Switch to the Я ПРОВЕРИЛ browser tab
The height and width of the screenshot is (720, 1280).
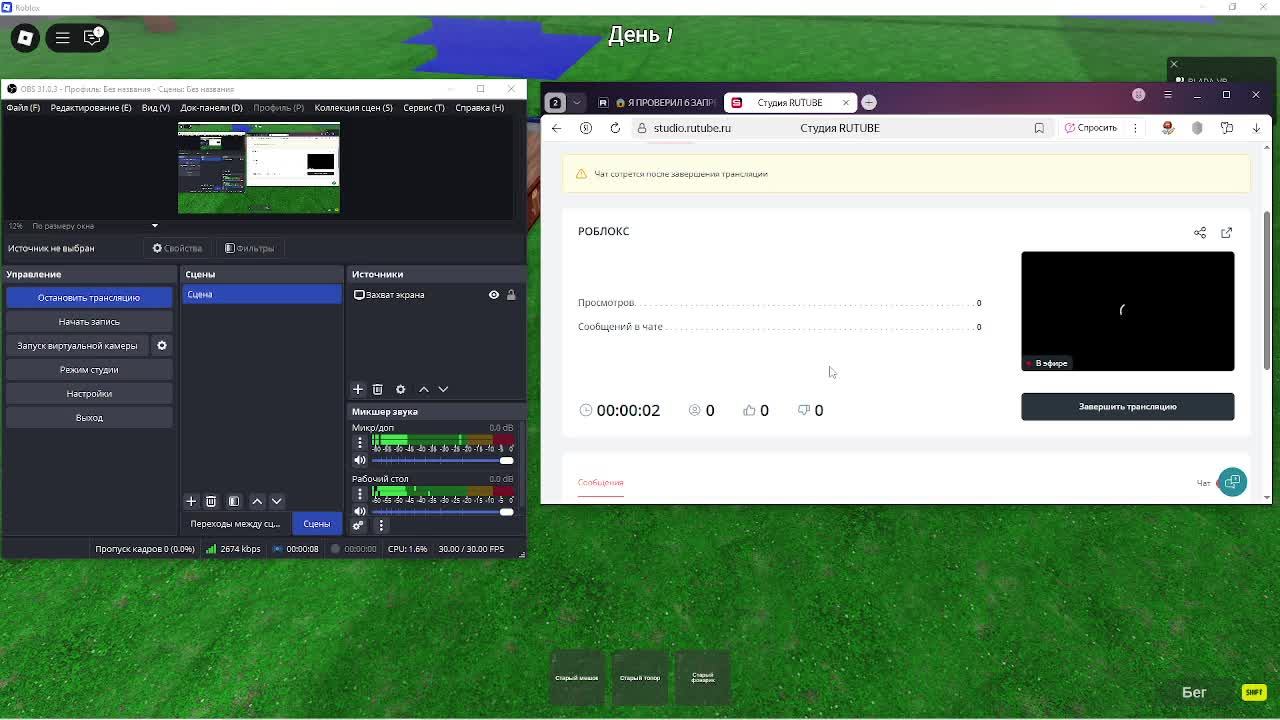[657, 102]
